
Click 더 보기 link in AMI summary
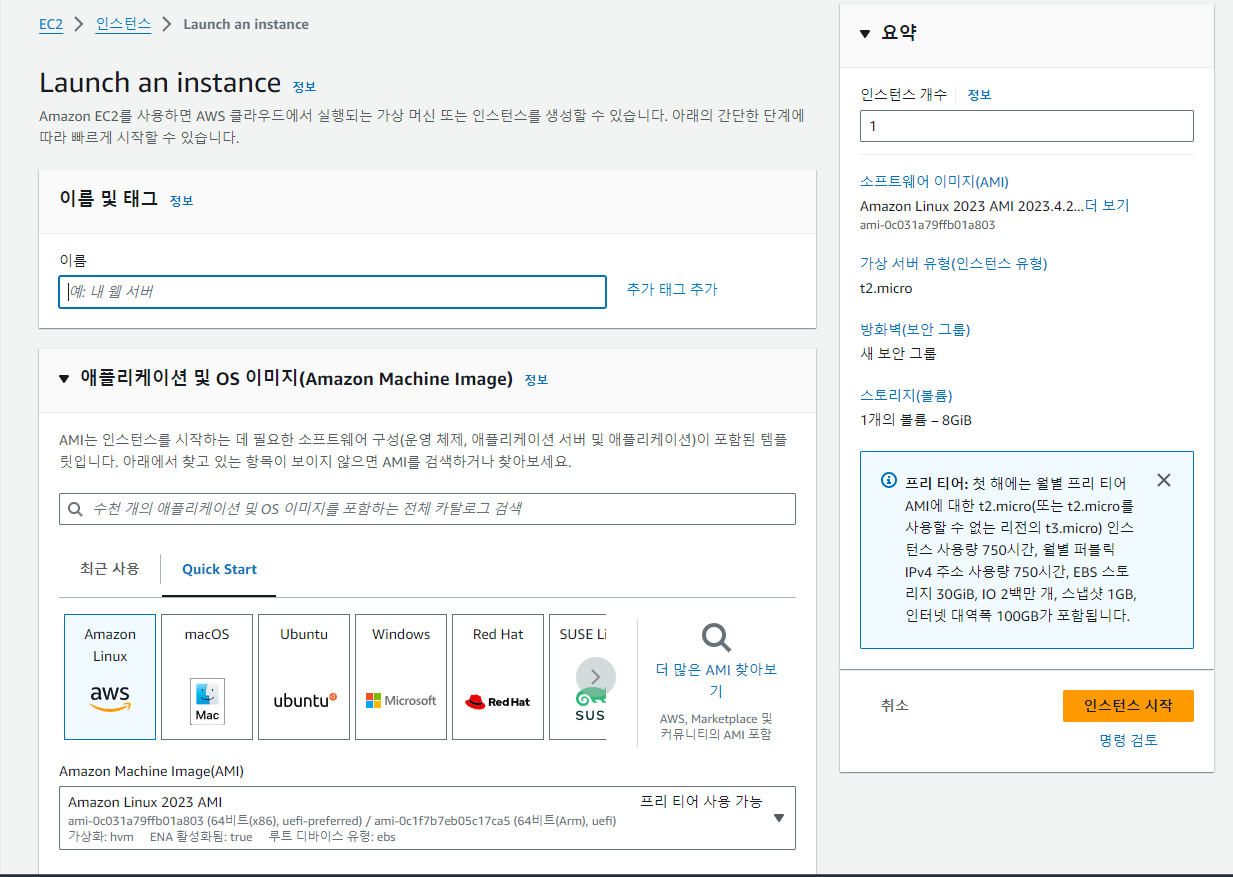pos(1107,205)
